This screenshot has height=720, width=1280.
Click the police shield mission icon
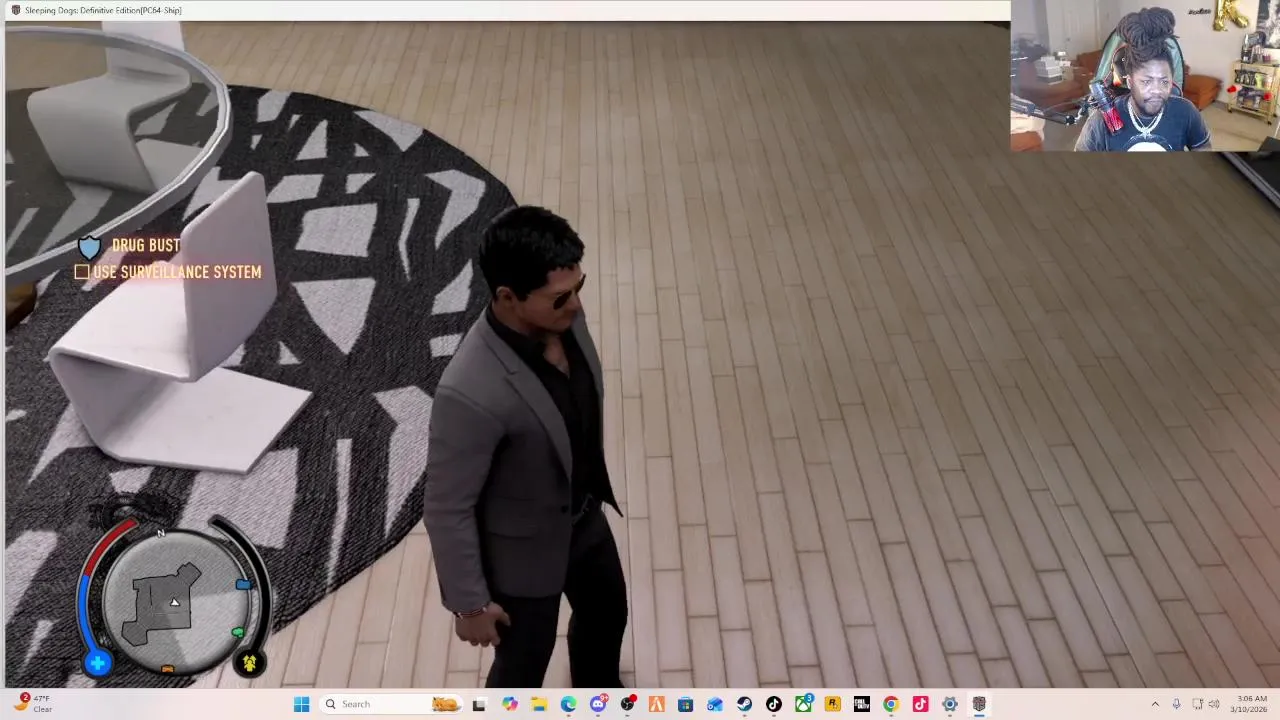(x=89, y=246)
